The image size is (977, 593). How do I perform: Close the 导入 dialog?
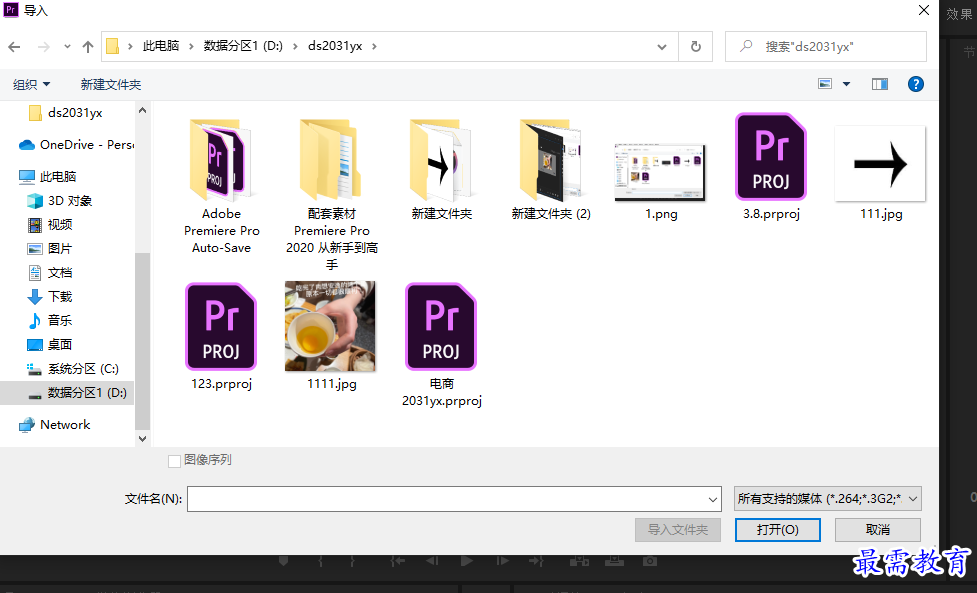923,10
